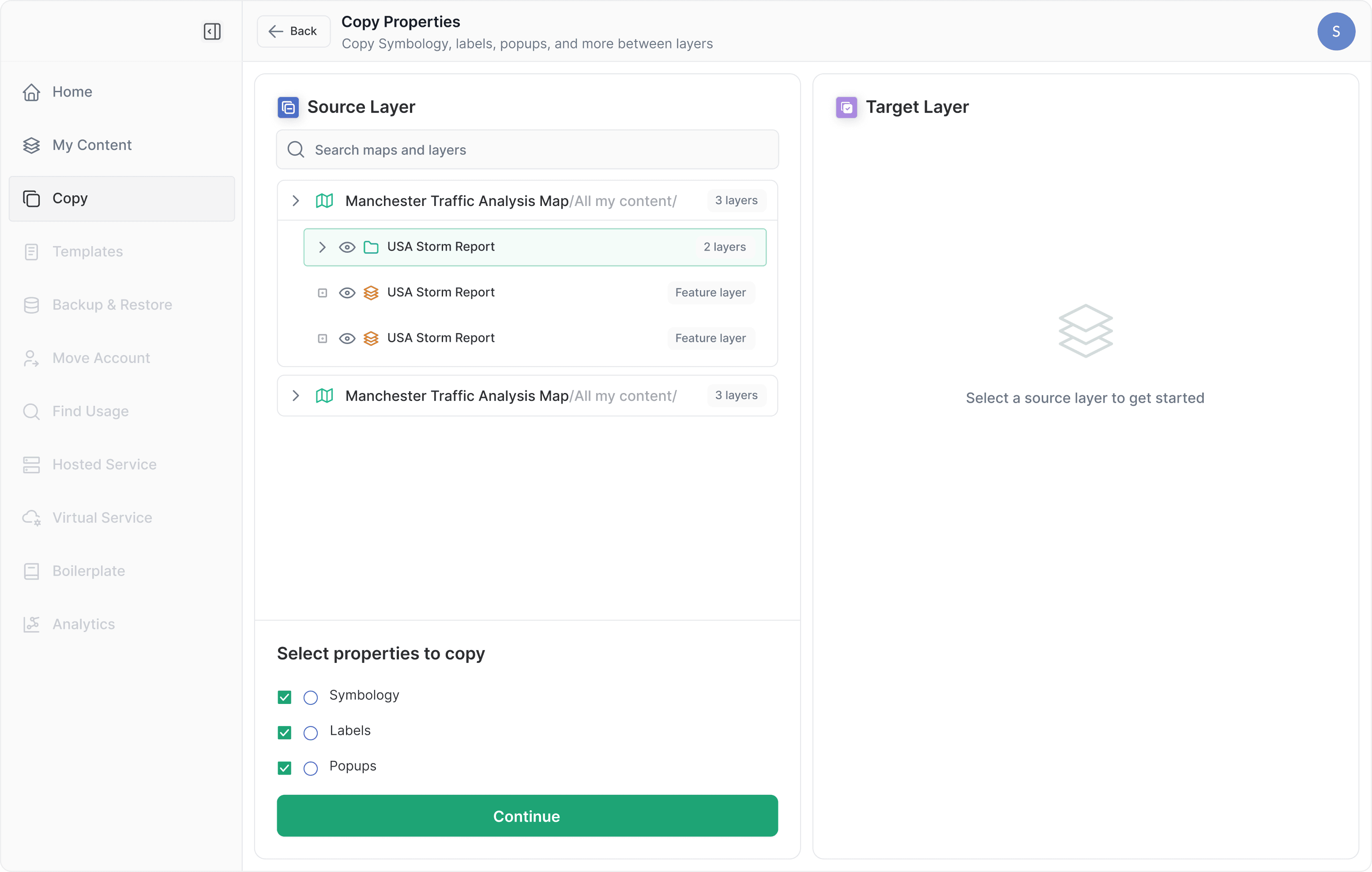Expand the first Manchester Traffic Analysis Map
1372x872 pixels.
pyautogui.click(x=296, y=201)
